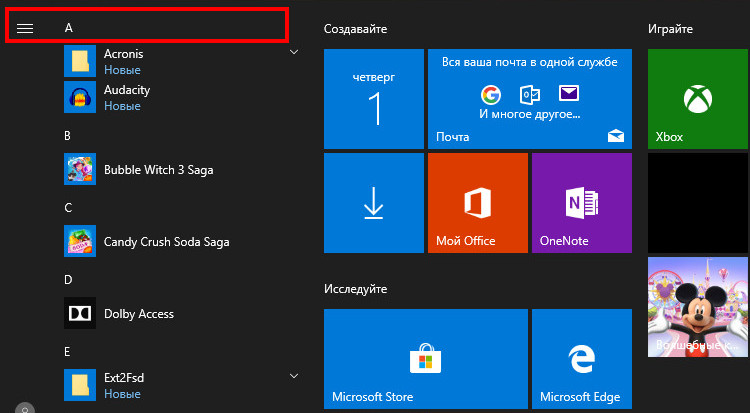Click the Исследуйте group title
The image size is (750, 413).
click(x=355, y=289)
